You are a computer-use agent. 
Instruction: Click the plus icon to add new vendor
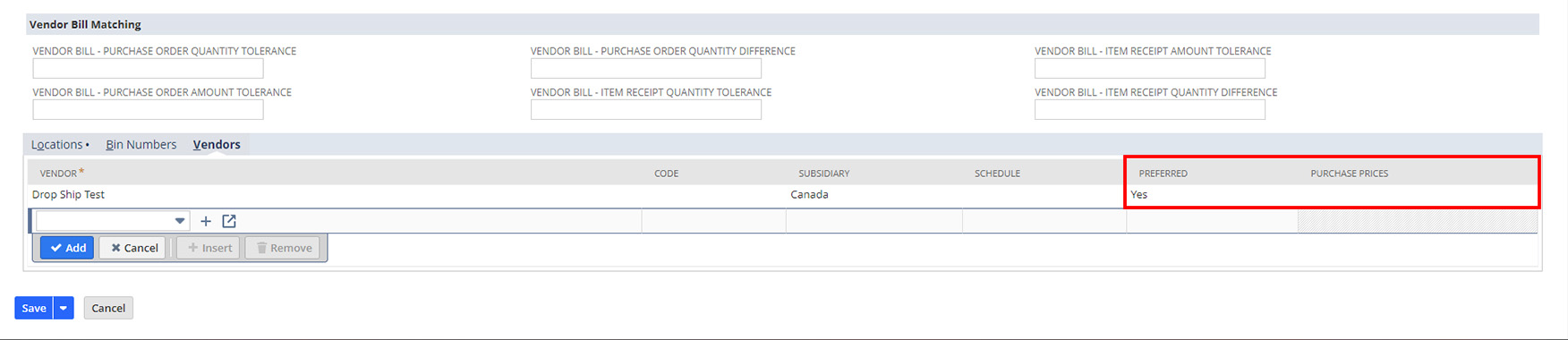point(206,221)
